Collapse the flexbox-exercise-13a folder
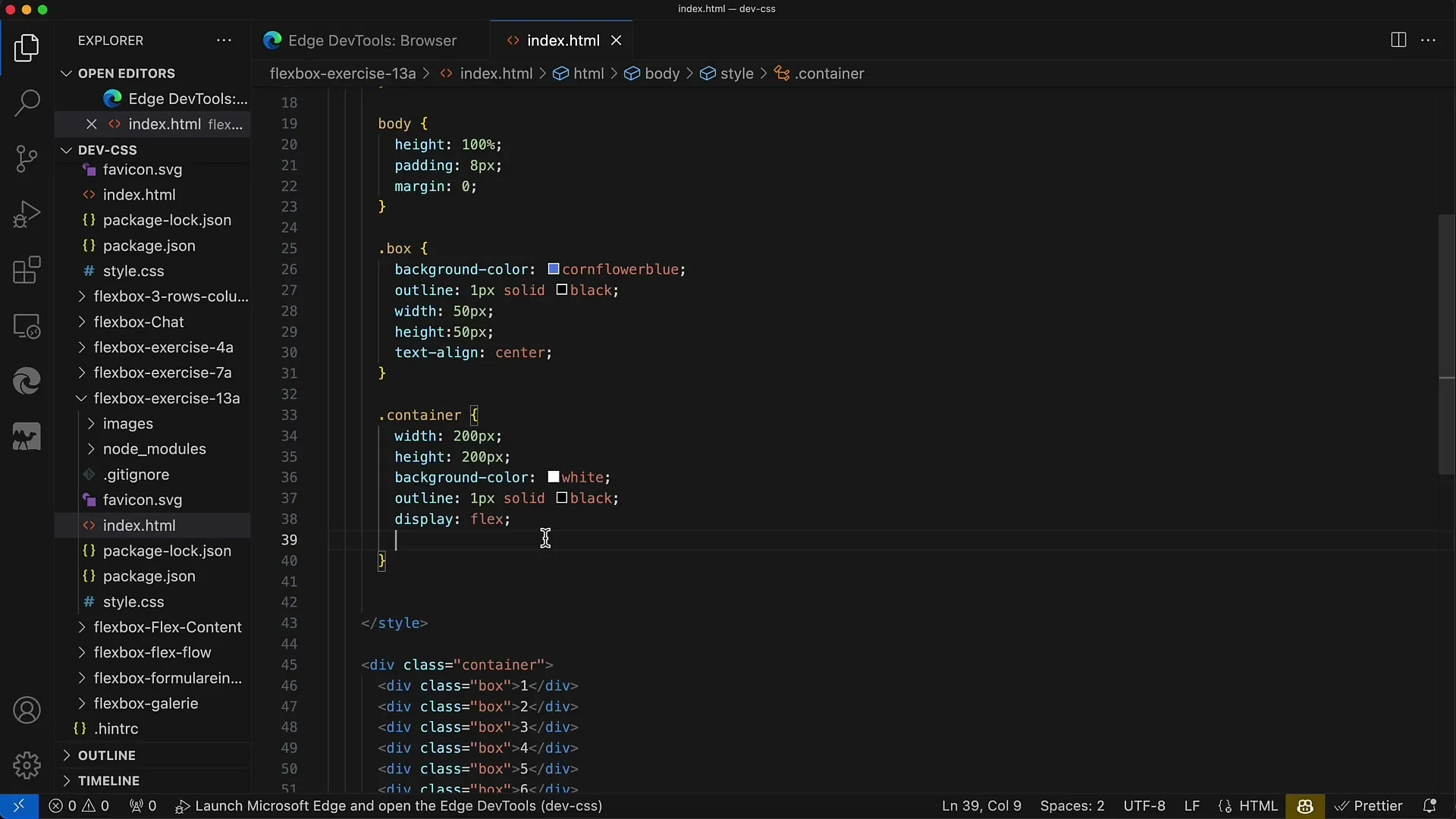The height and width of the screenshot is (819, 1456). [80, 397]
